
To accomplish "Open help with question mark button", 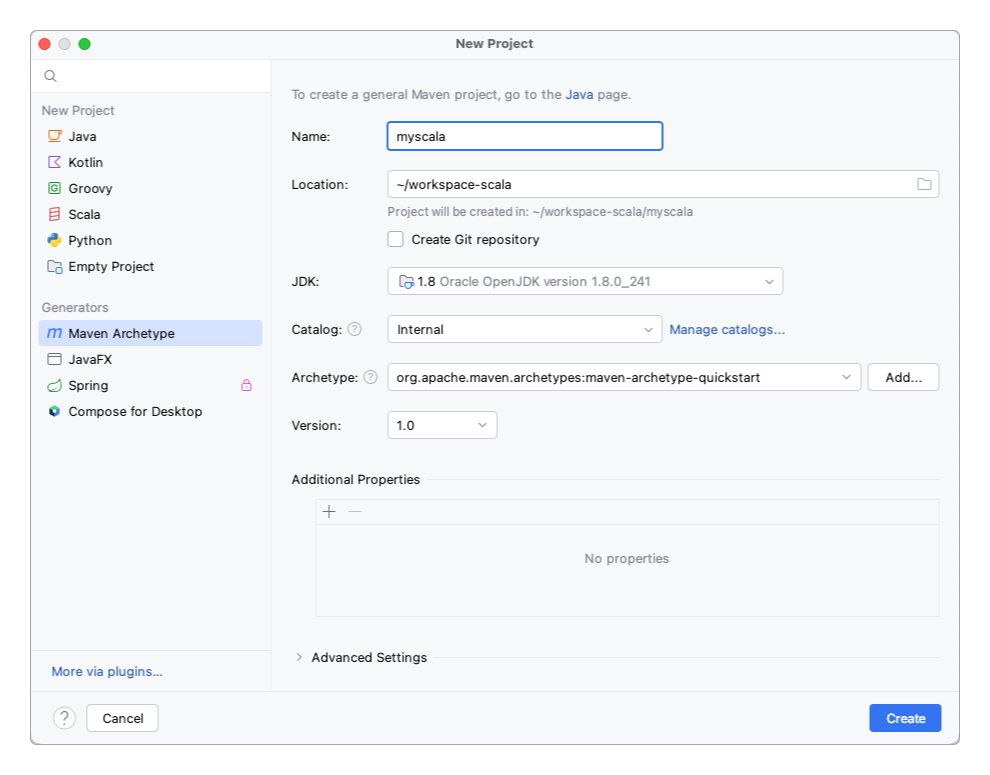I will (x=64, y=718).
